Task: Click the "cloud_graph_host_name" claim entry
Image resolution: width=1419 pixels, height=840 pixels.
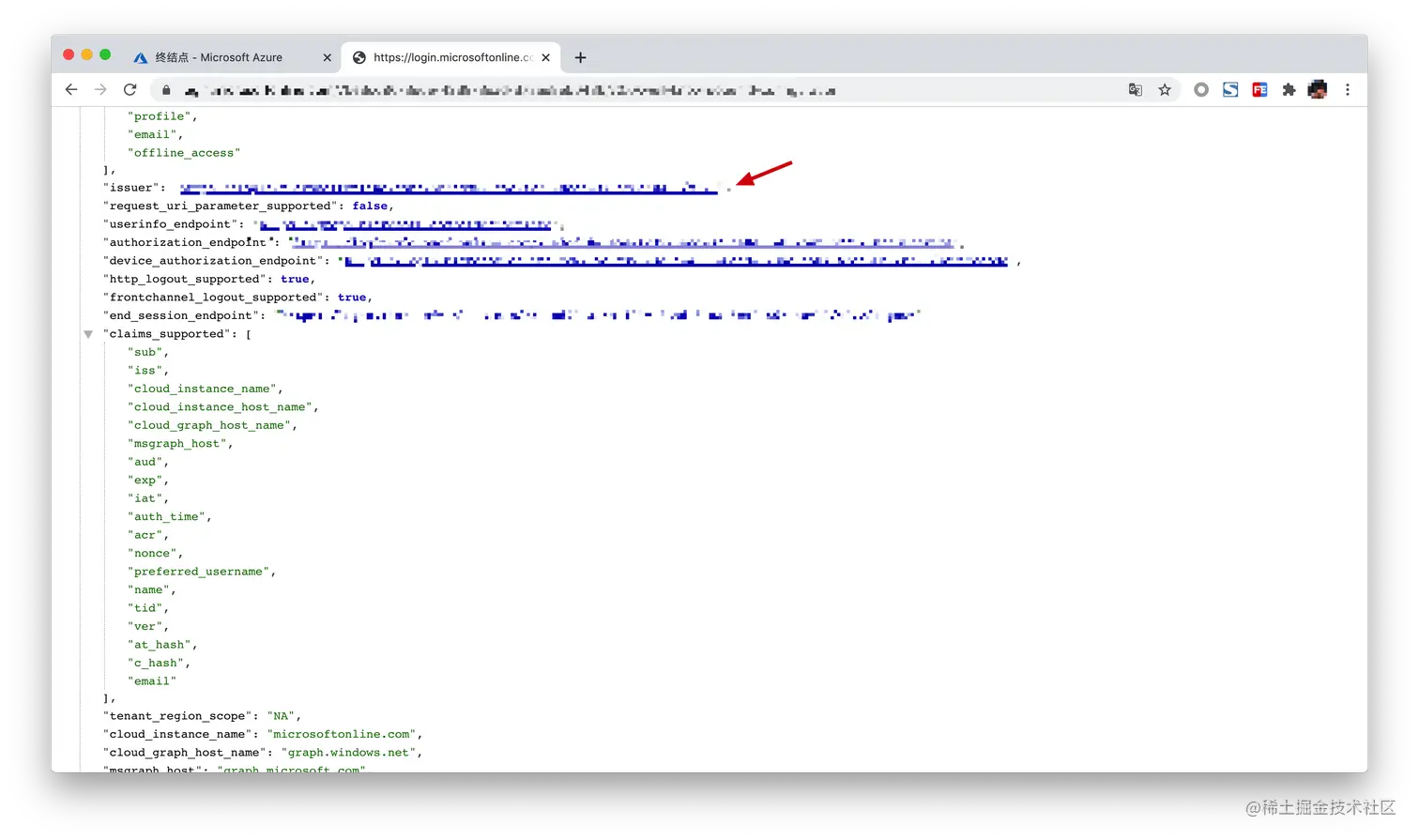Action: (209, 425)
